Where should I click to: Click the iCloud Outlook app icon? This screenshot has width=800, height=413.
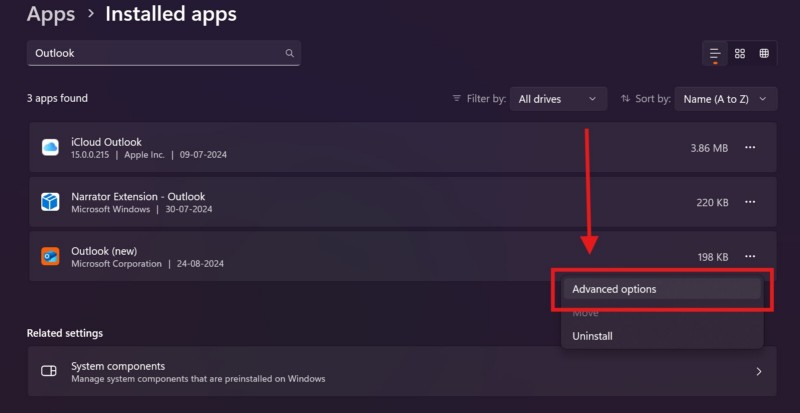50,147
